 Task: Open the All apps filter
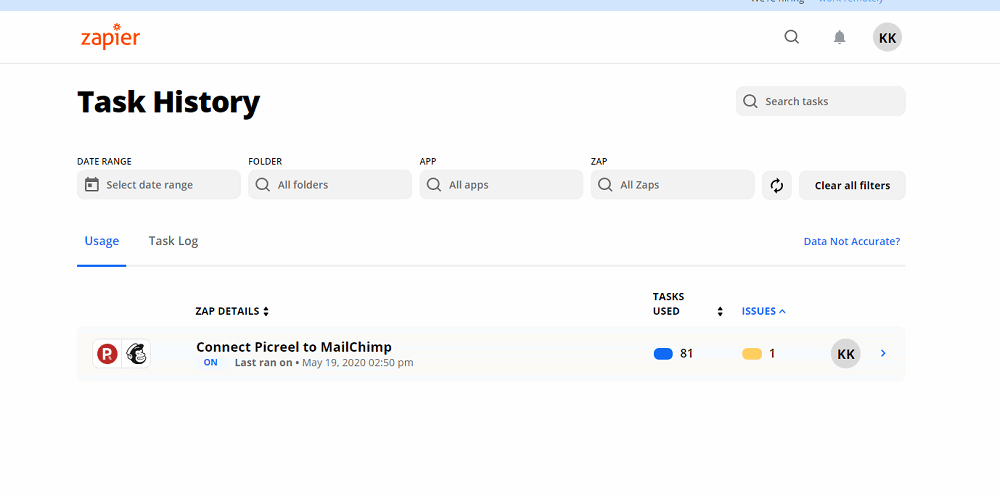click(x=501, y=185)
